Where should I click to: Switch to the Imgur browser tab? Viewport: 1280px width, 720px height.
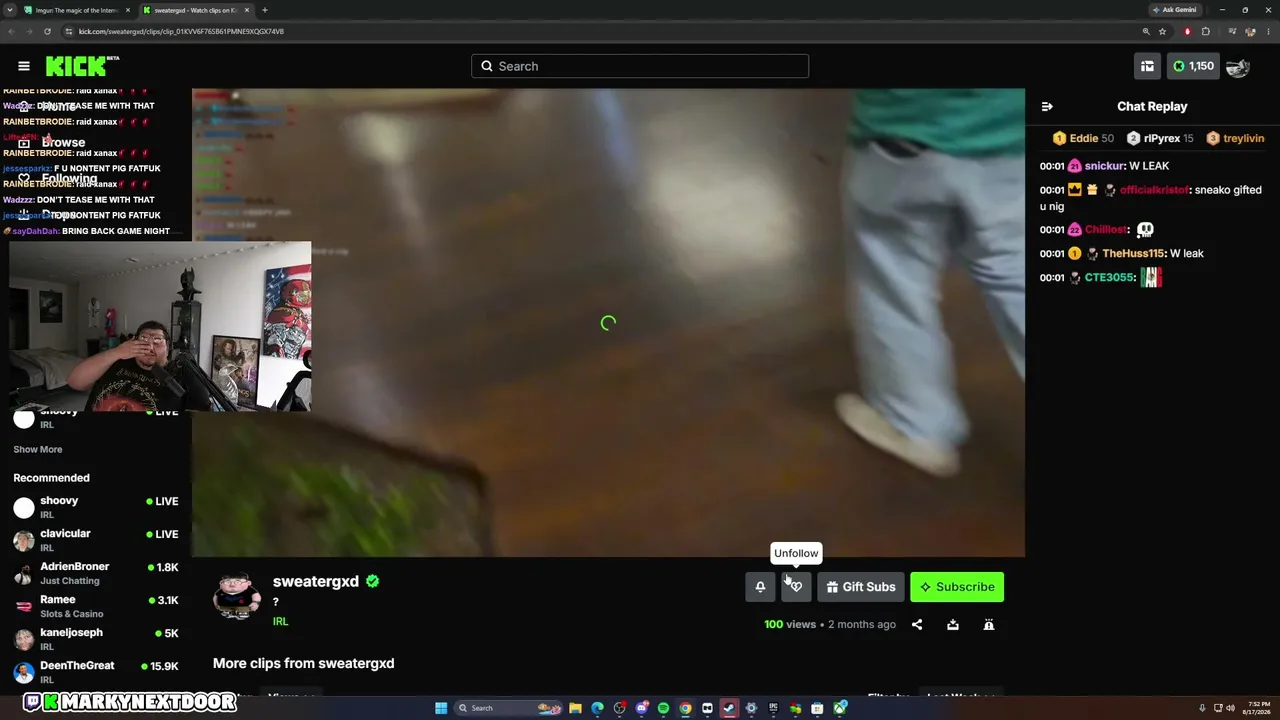(76, 10)
